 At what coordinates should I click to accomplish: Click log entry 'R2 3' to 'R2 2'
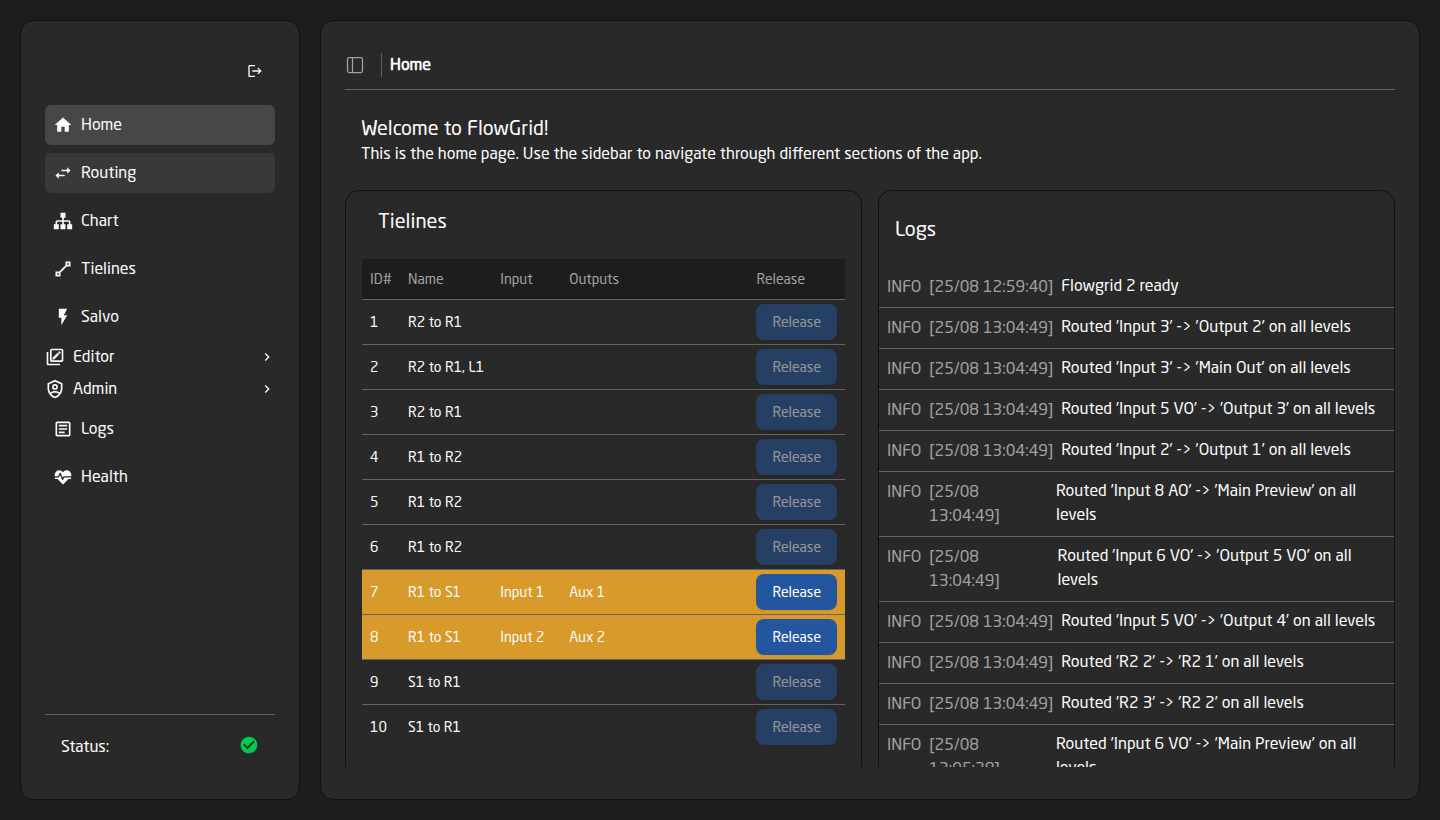point(1136,703)
